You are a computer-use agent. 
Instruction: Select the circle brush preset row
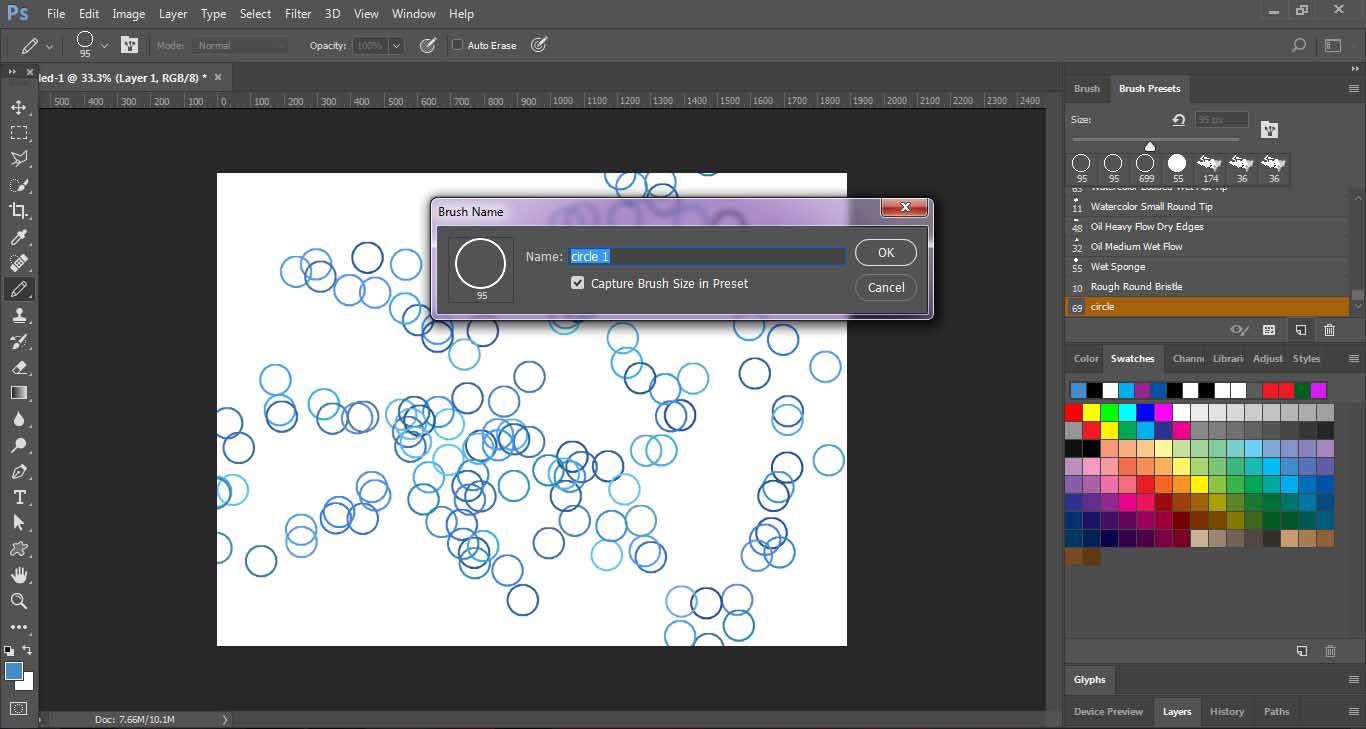(x=1208, y=307)
